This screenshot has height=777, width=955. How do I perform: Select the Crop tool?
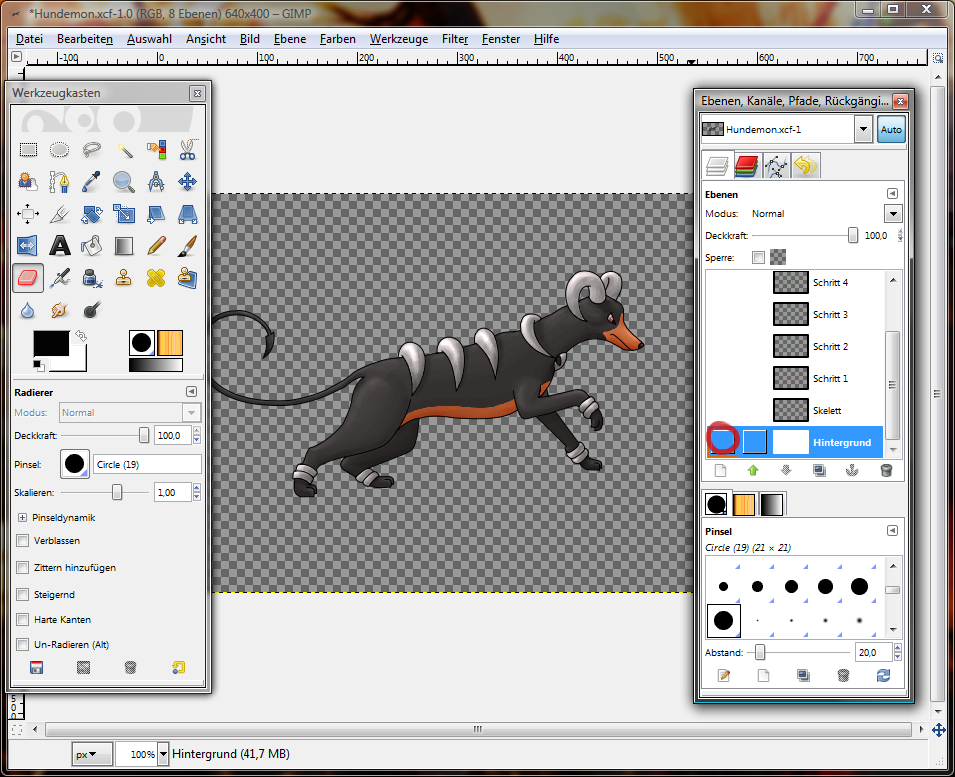coord(60,214)
